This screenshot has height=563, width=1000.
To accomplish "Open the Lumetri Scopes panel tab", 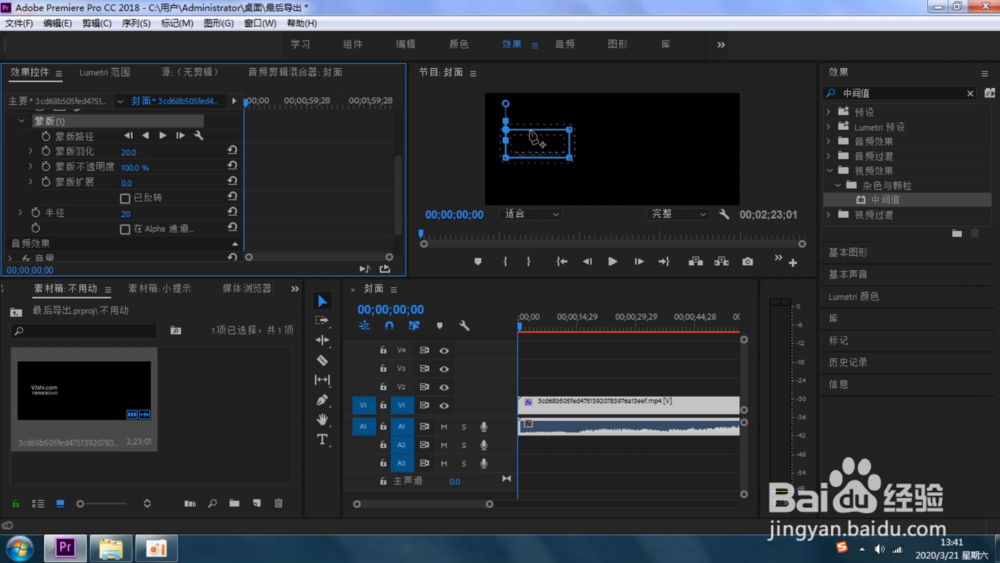I will pos(105,72).
